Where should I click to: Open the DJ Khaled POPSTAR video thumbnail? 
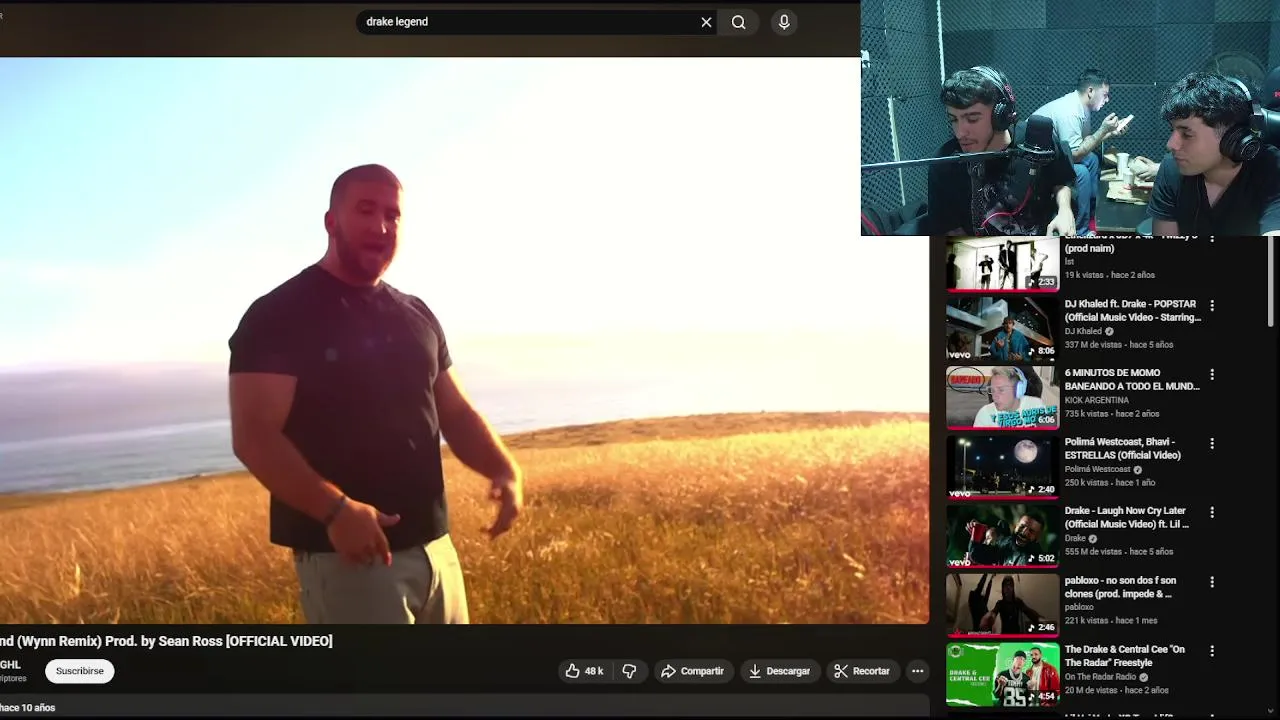[x=1002, y=328]
